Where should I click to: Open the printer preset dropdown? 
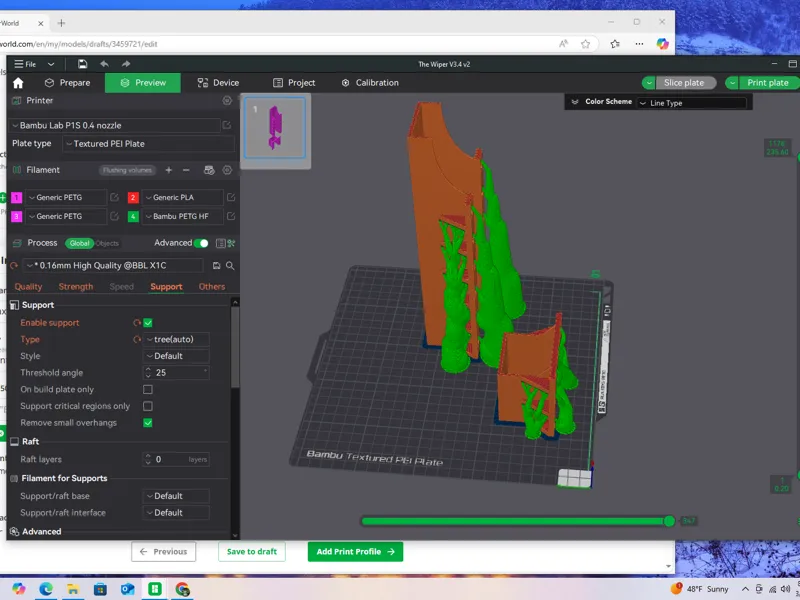(115, 125)
